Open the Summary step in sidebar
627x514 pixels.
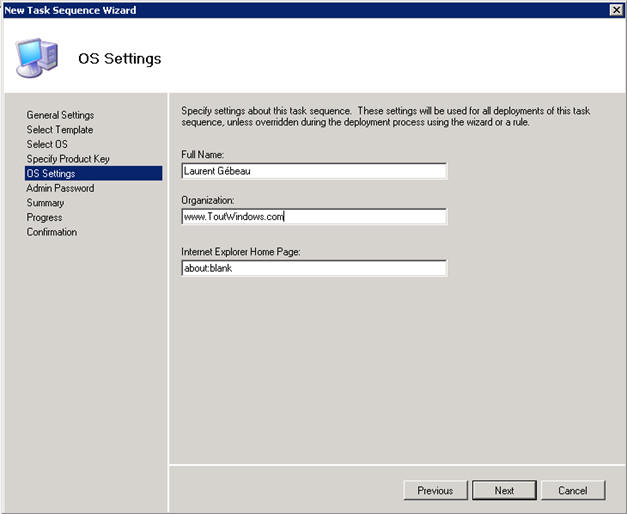(46, 203)
